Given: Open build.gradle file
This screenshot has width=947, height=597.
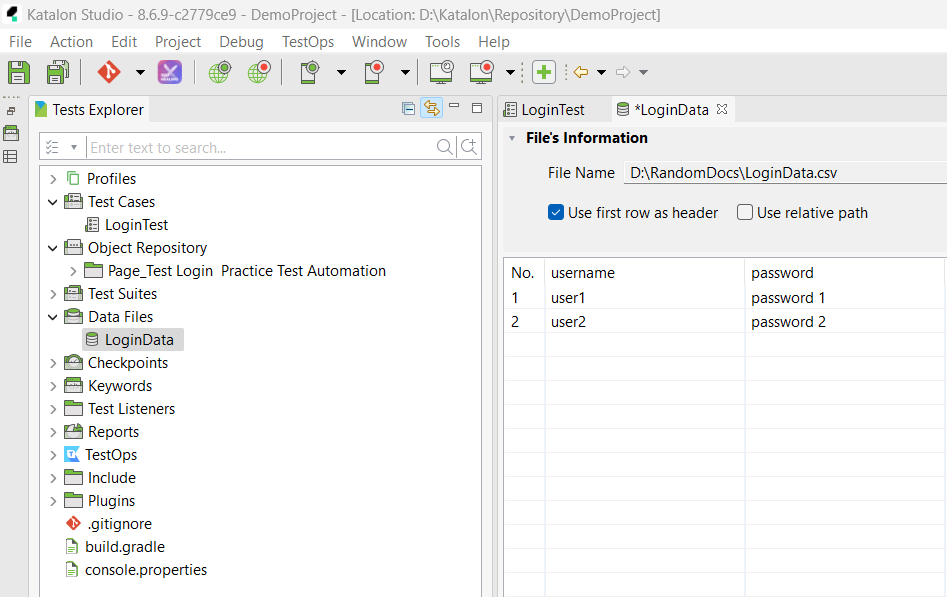Looking at the screenshot, I should tap(125, 547).
